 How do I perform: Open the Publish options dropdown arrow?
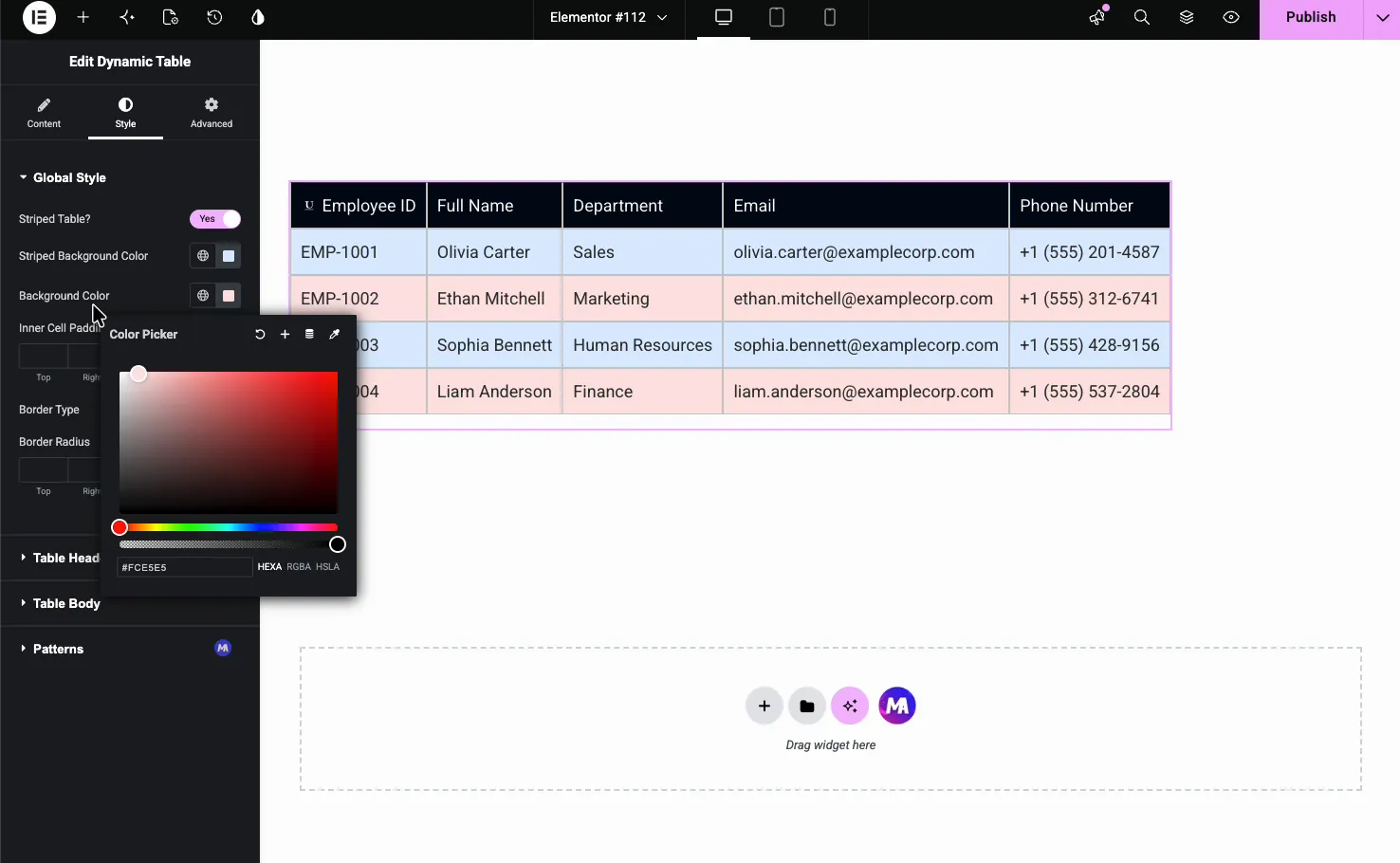click(1382, 17)
